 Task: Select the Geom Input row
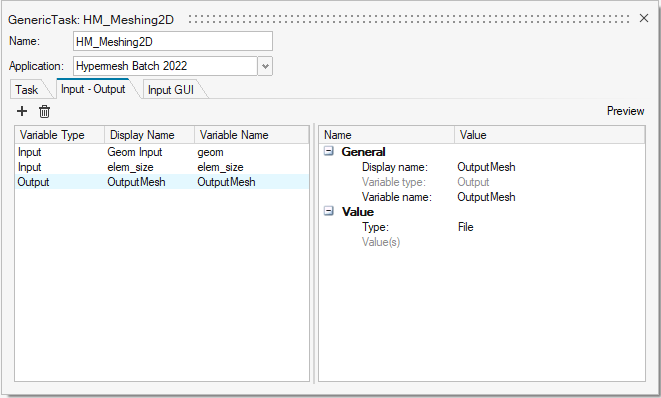(x=162, y=152)
